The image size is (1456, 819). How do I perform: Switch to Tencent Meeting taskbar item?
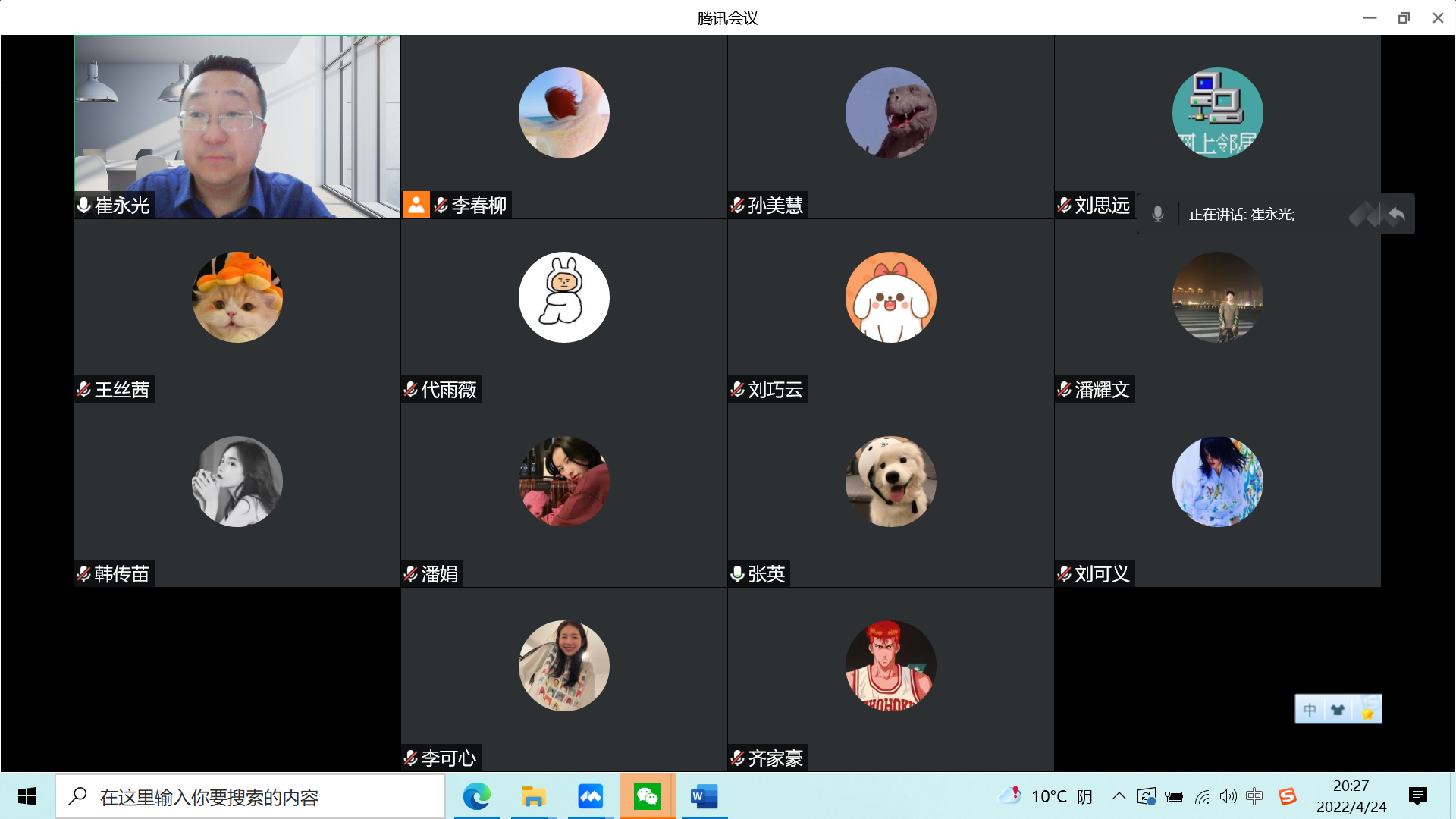coord(590,796)
